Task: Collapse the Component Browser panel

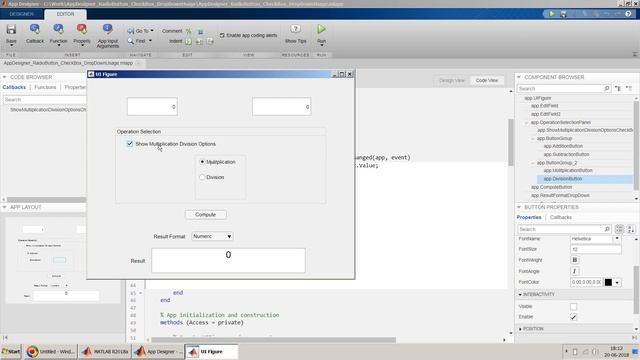Action: [x=519, y=77]
